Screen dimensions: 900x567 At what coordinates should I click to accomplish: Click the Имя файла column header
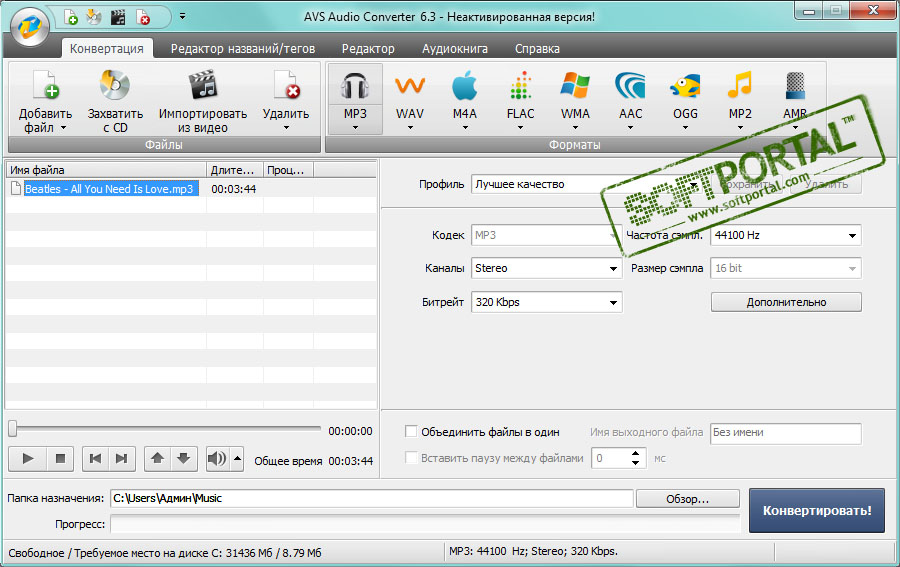coord(107,170)
